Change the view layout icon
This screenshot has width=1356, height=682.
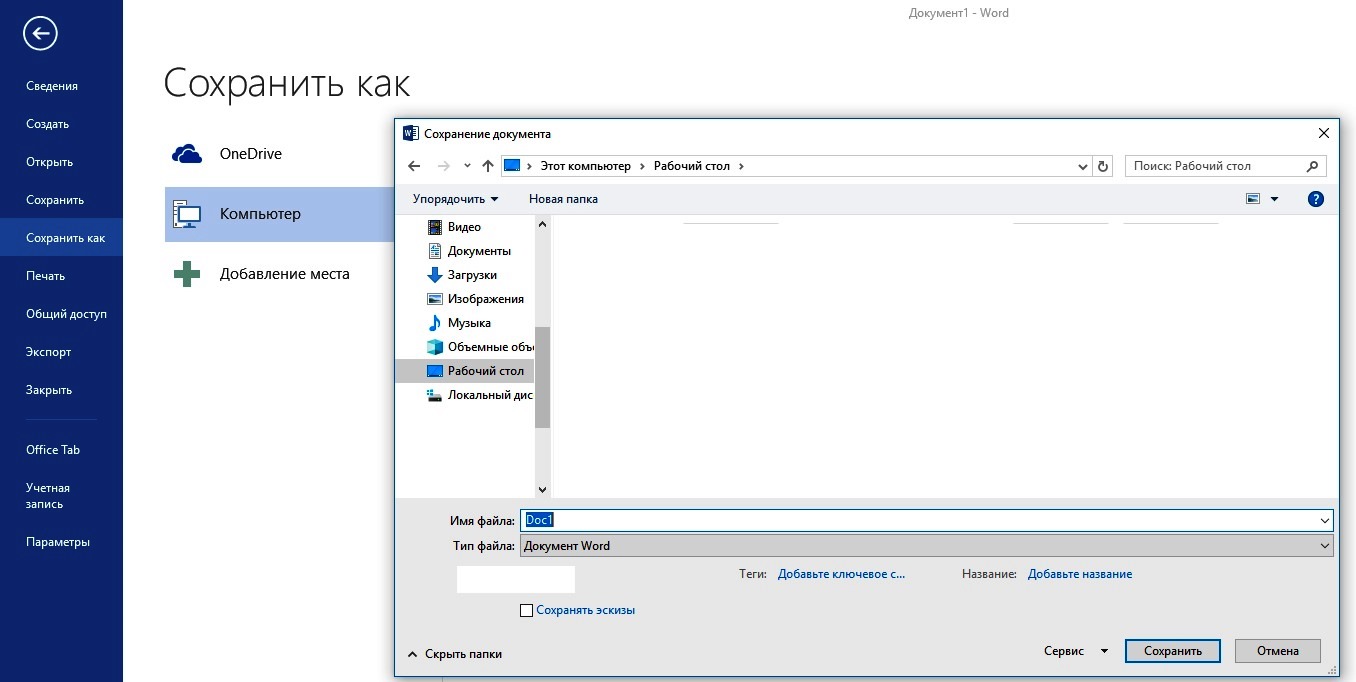click(1253, 199)
